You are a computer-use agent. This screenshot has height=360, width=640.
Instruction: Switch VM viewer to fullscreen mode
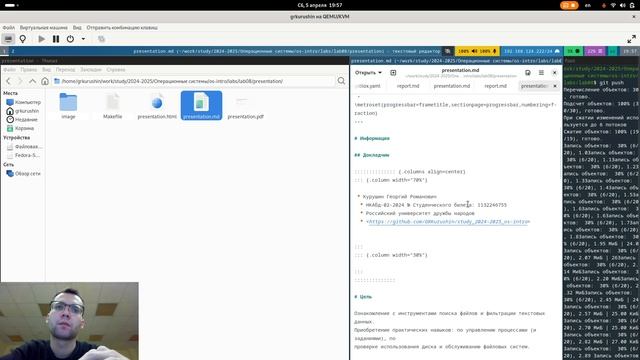631,39
